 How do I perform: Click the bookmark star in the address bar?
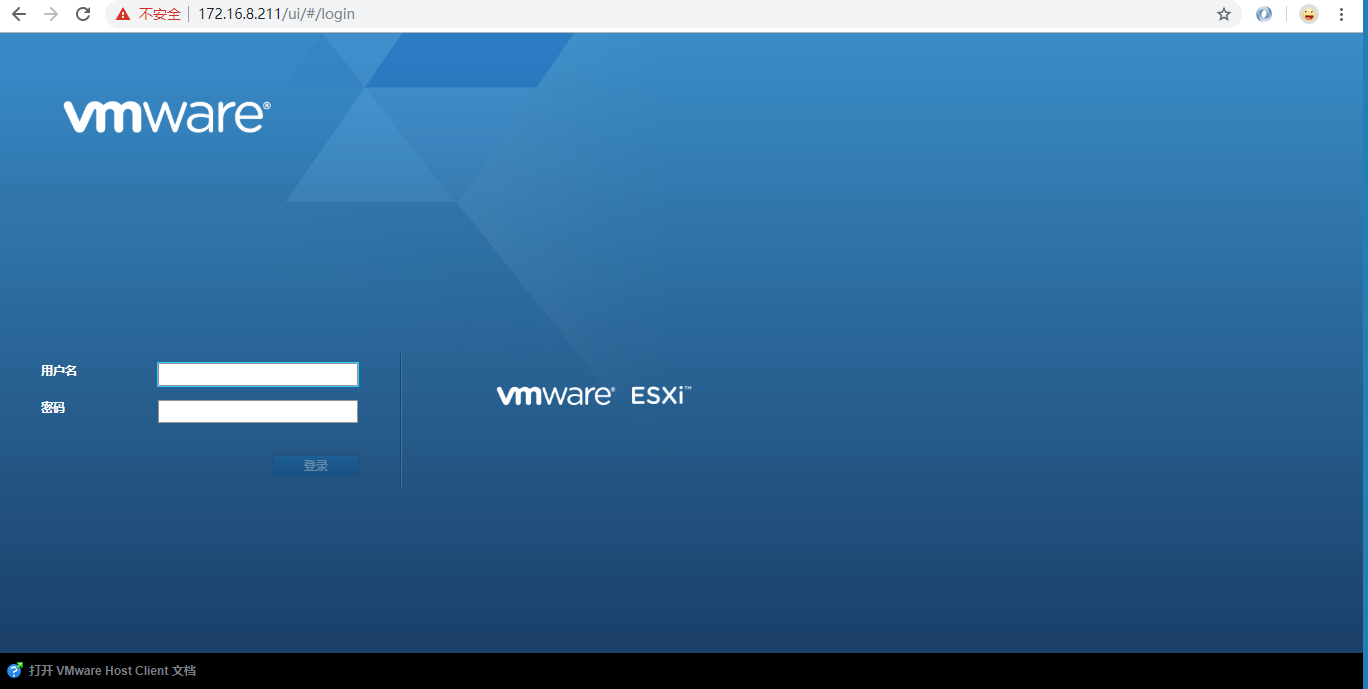click(x=1224, y=14)
